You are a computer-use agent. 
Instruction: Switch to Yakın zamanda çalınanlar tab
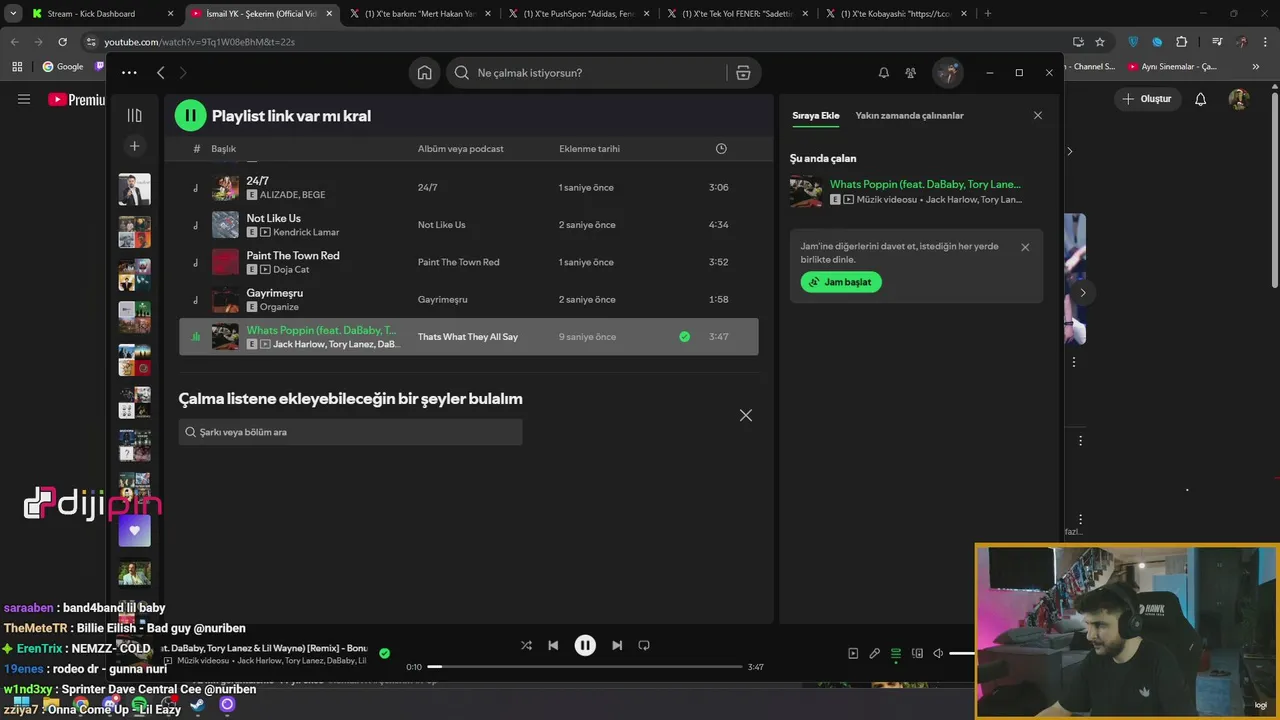tap(909, 116)
